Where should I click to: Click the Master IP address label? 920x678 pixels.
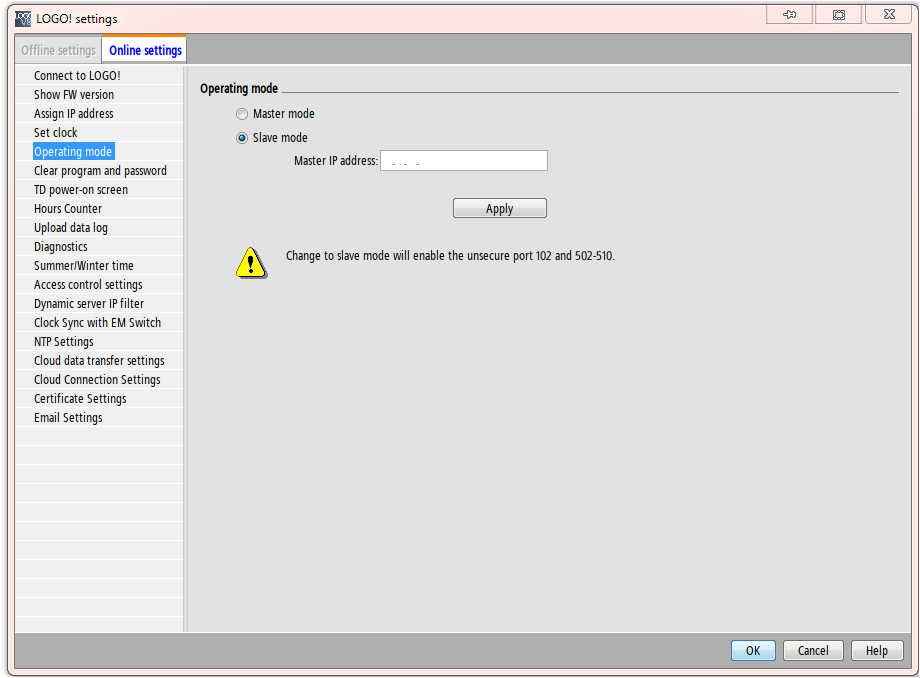coord(336,161)
